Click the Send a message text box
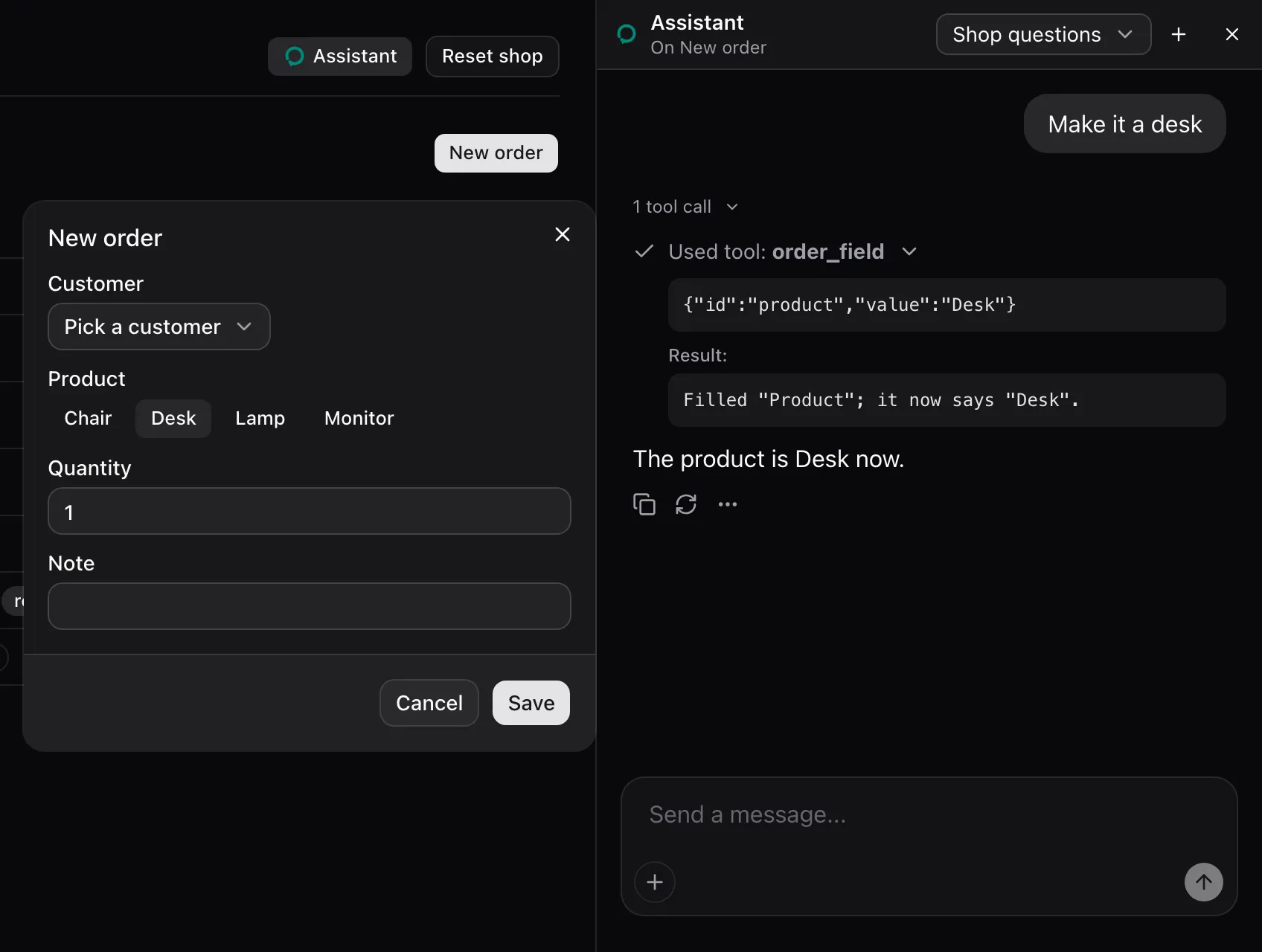The image size is (1262, 952). pyautogui.click(x=929, y=815)
